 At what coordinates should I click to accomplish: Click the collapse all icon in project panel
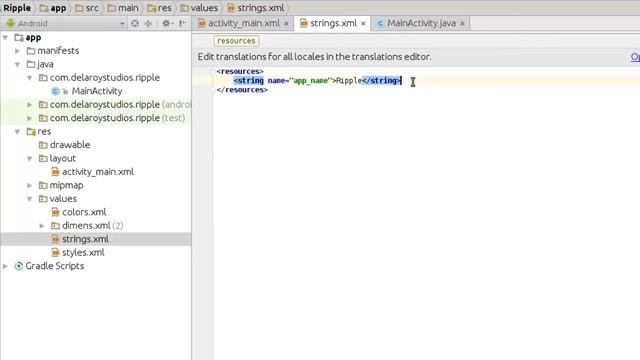[148, 23]
